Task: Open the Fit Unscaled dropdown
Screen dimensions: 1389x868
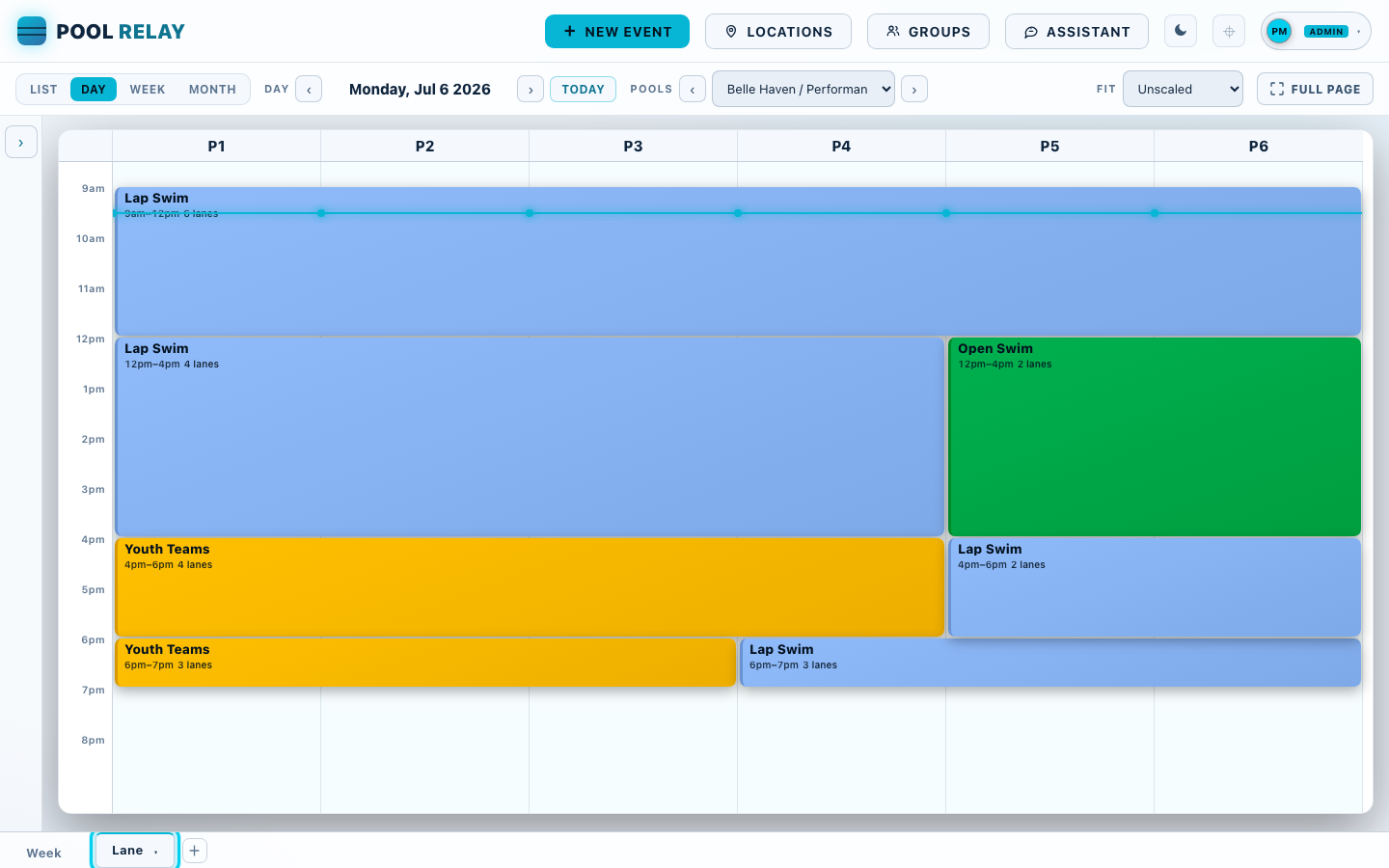Action: (x=1183, y=89)
